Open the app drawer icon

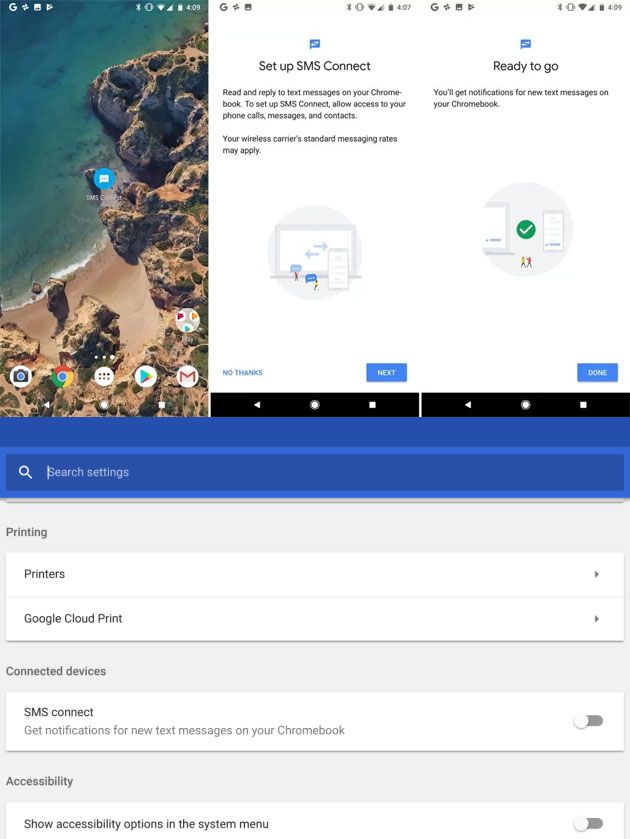tap(104, 376)
